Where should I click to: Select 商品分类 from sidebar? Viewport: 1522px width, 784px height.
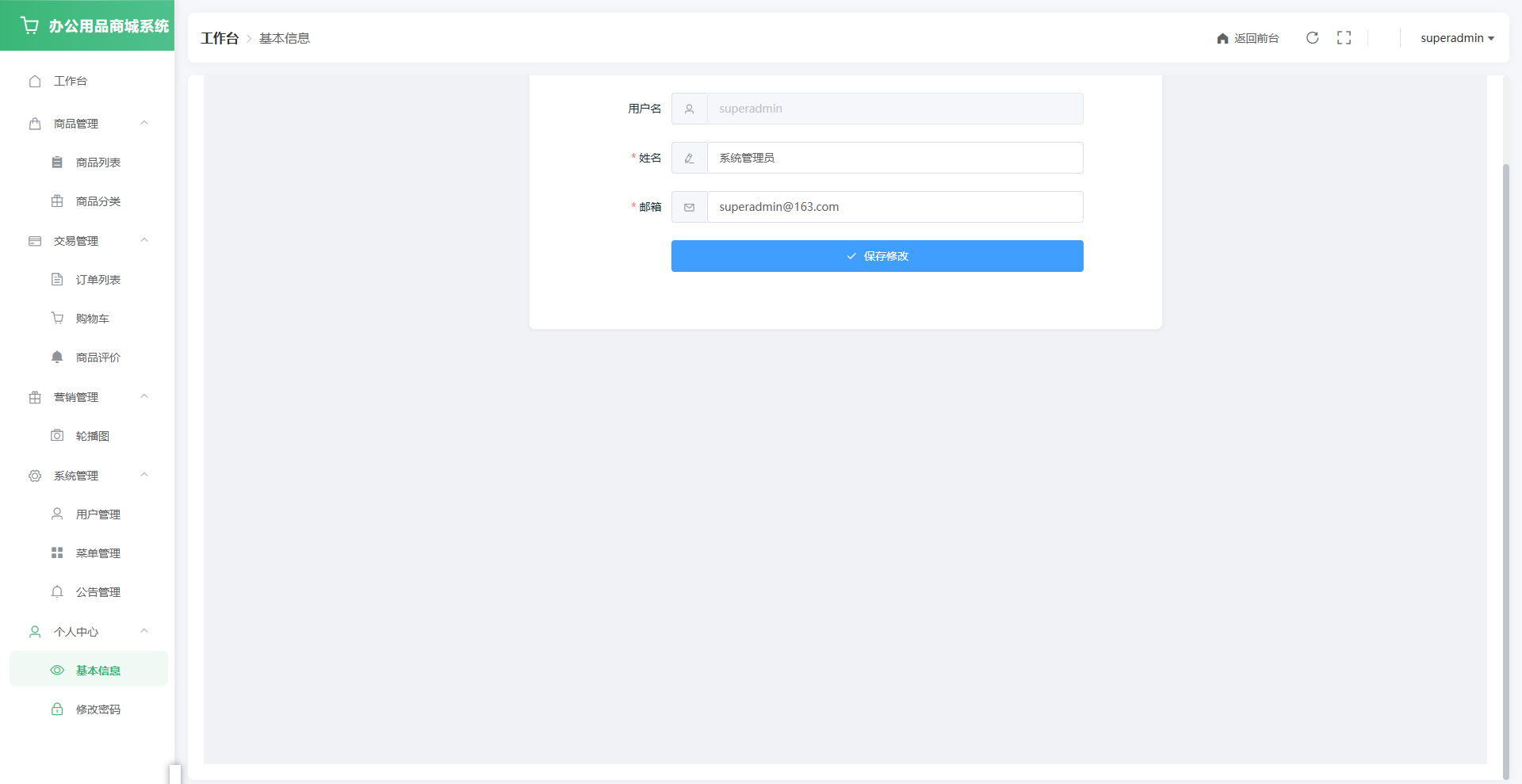click(x=98, y=201)
